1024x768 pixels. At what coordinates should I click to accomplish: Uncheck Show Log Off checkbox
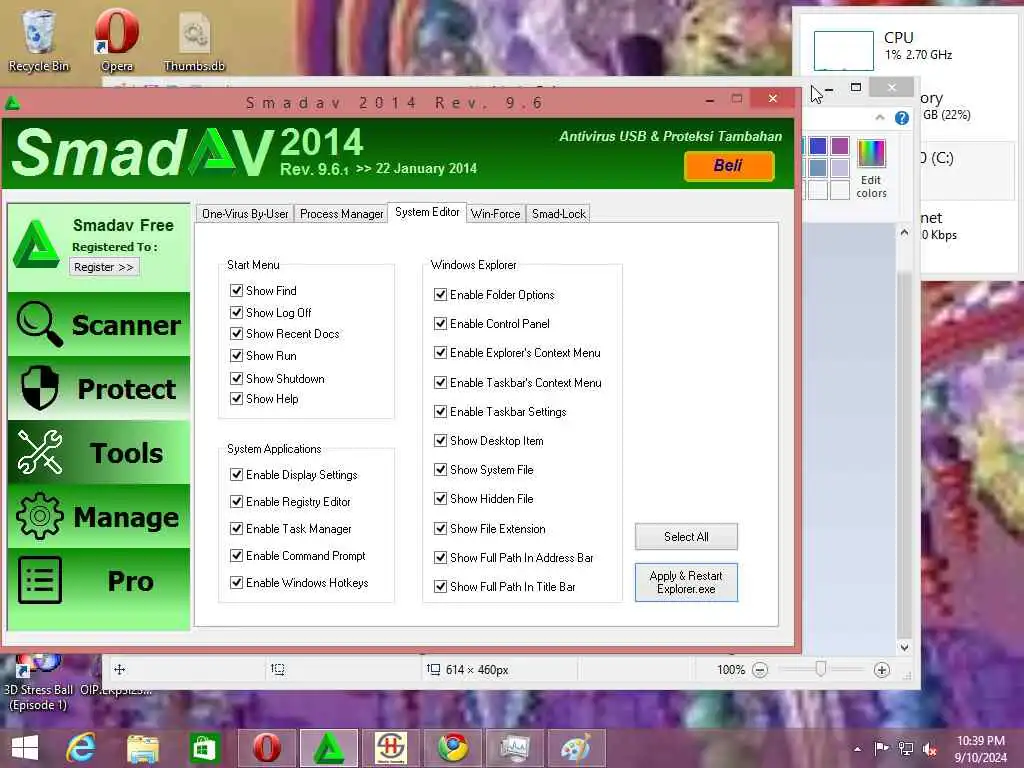[236, 312]
